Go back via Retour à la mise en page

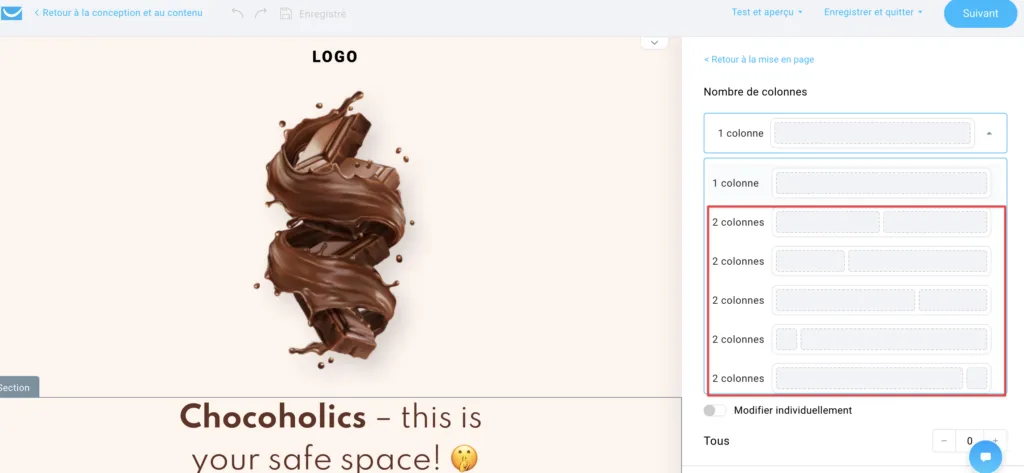[x=759, y=59]
